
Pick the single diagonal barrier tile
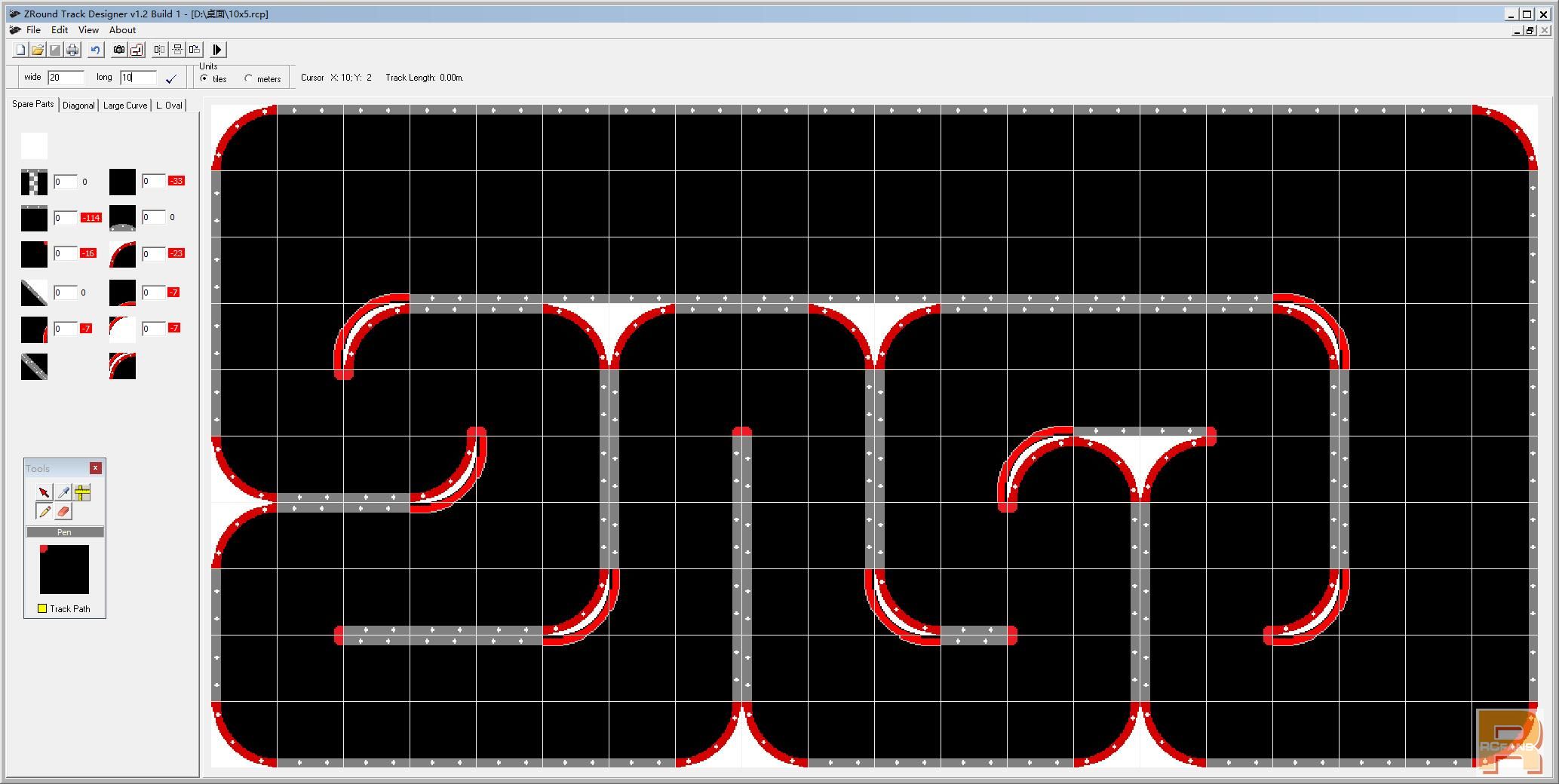coord(34,292)
